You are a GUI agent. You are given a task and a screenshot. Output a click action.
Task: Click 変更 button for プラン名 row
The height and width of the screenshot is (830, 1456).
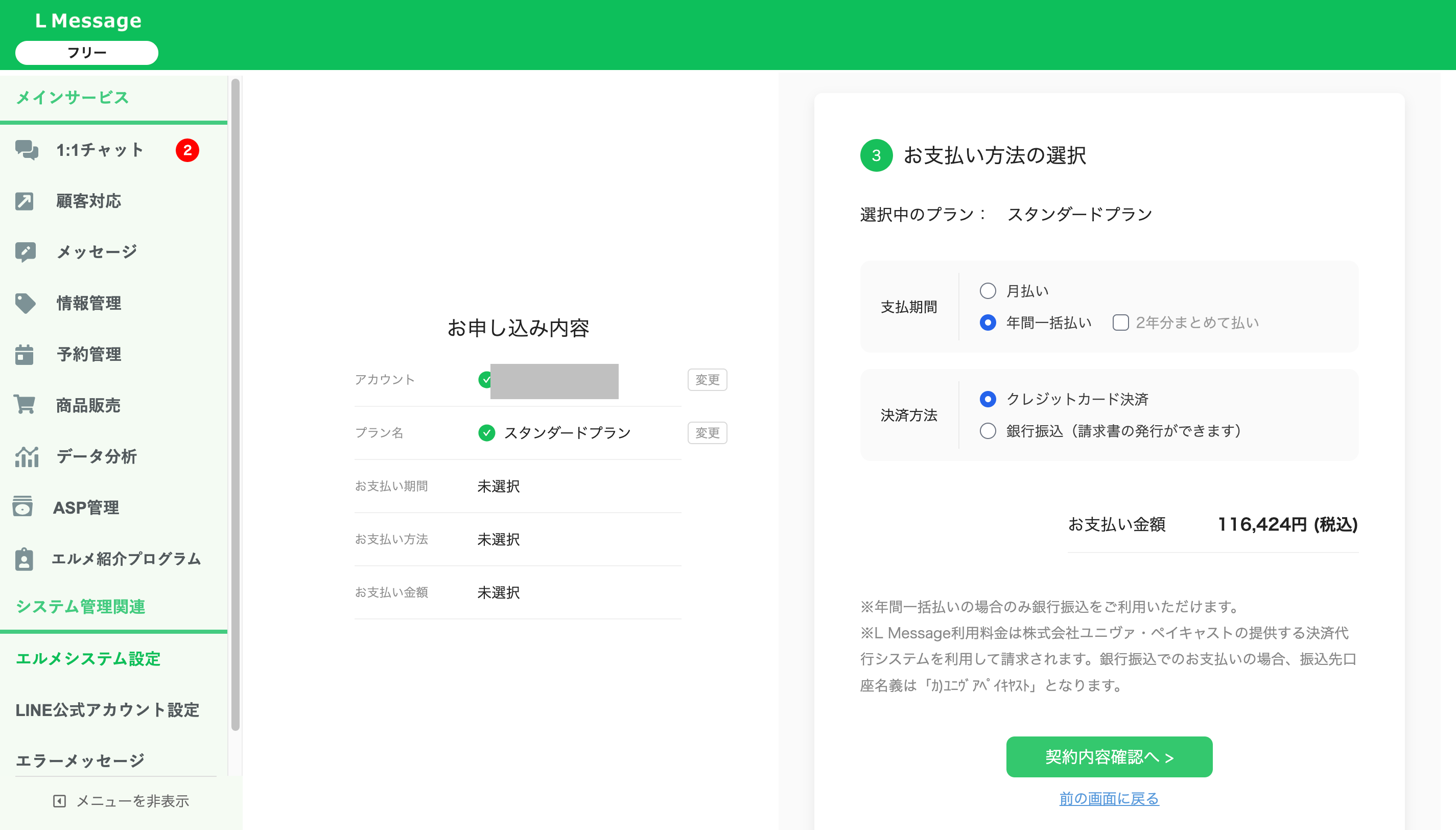tap(707, 433)
